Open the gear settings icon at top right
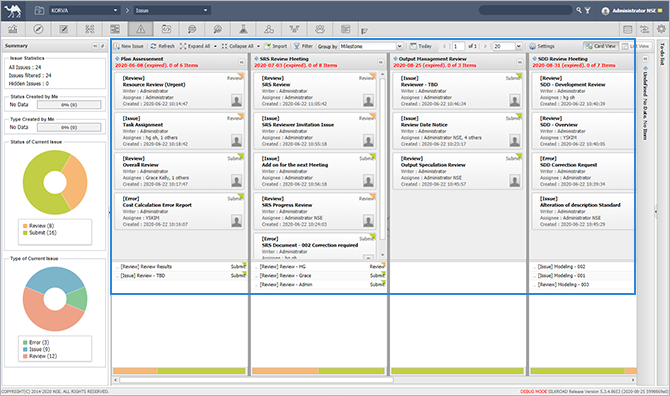The image size is (670, 396). pyautogui.click(x=661, y=29)
